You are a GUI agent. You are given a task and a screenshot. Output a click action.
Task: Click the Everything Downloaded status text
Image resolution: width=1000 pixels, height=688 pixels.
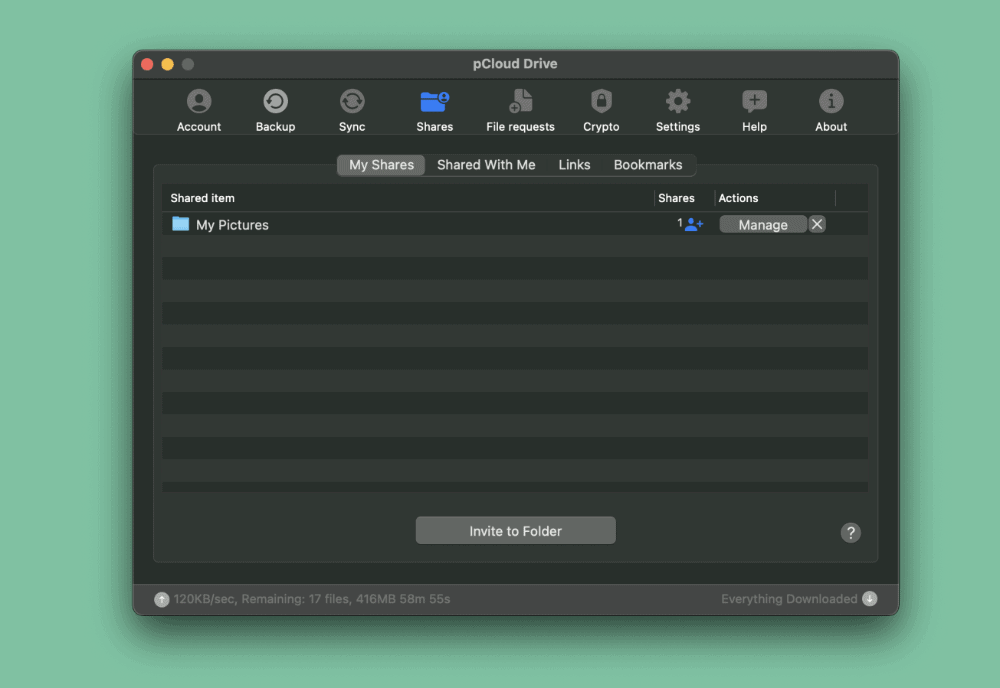click(x=789, y=599)
